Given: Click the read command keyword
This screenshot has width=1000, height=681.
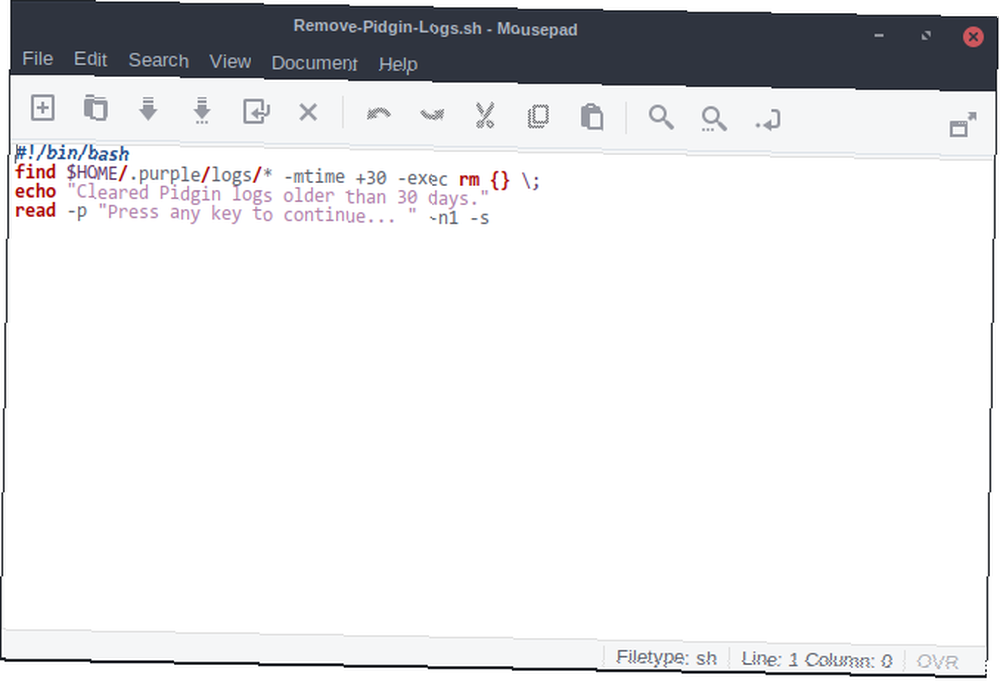Looking at the screenshot, I should (35, 210).
